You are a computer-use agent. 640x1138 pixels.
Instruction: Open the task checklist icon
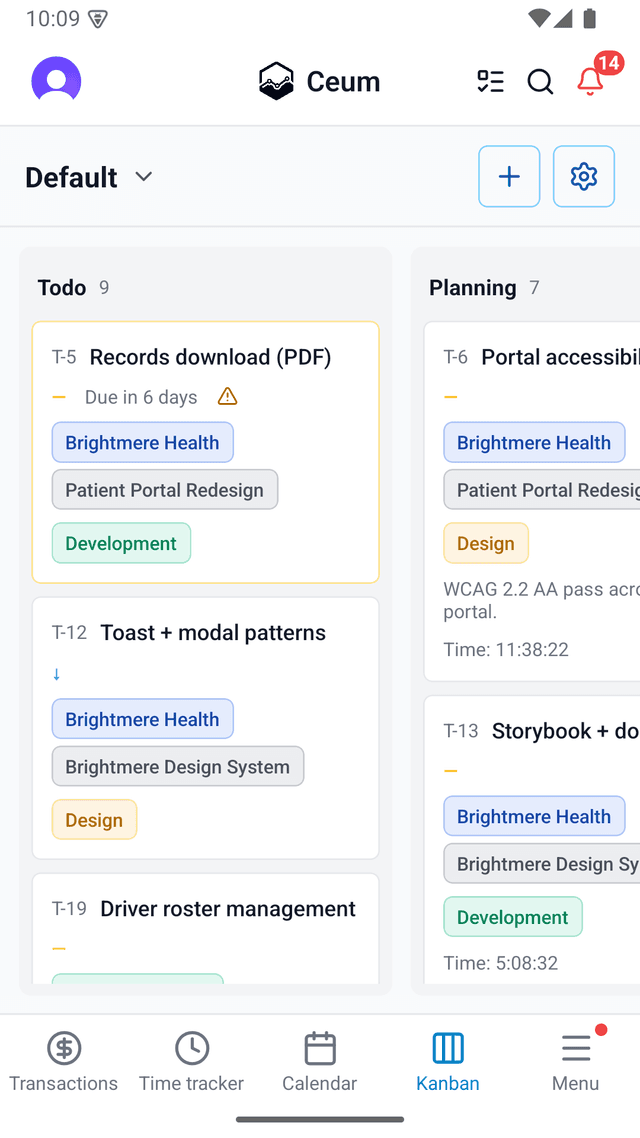click(x=491, y=81)
